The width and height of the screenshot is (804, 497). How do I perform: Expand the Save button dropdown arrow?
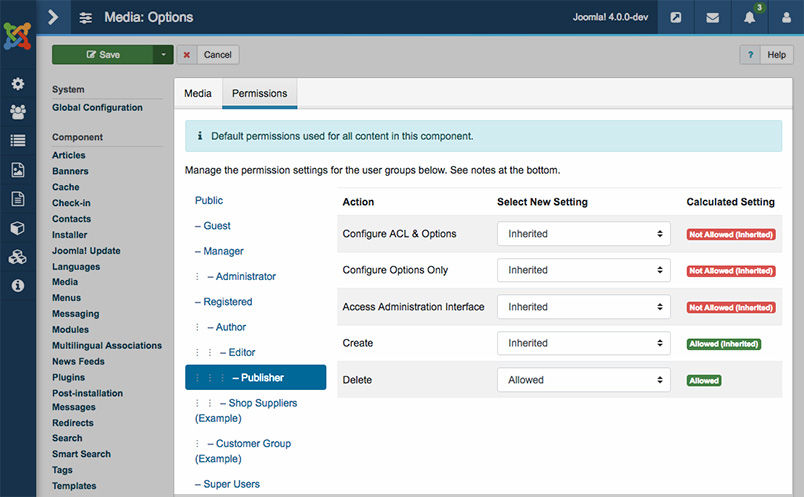[164, 55]
